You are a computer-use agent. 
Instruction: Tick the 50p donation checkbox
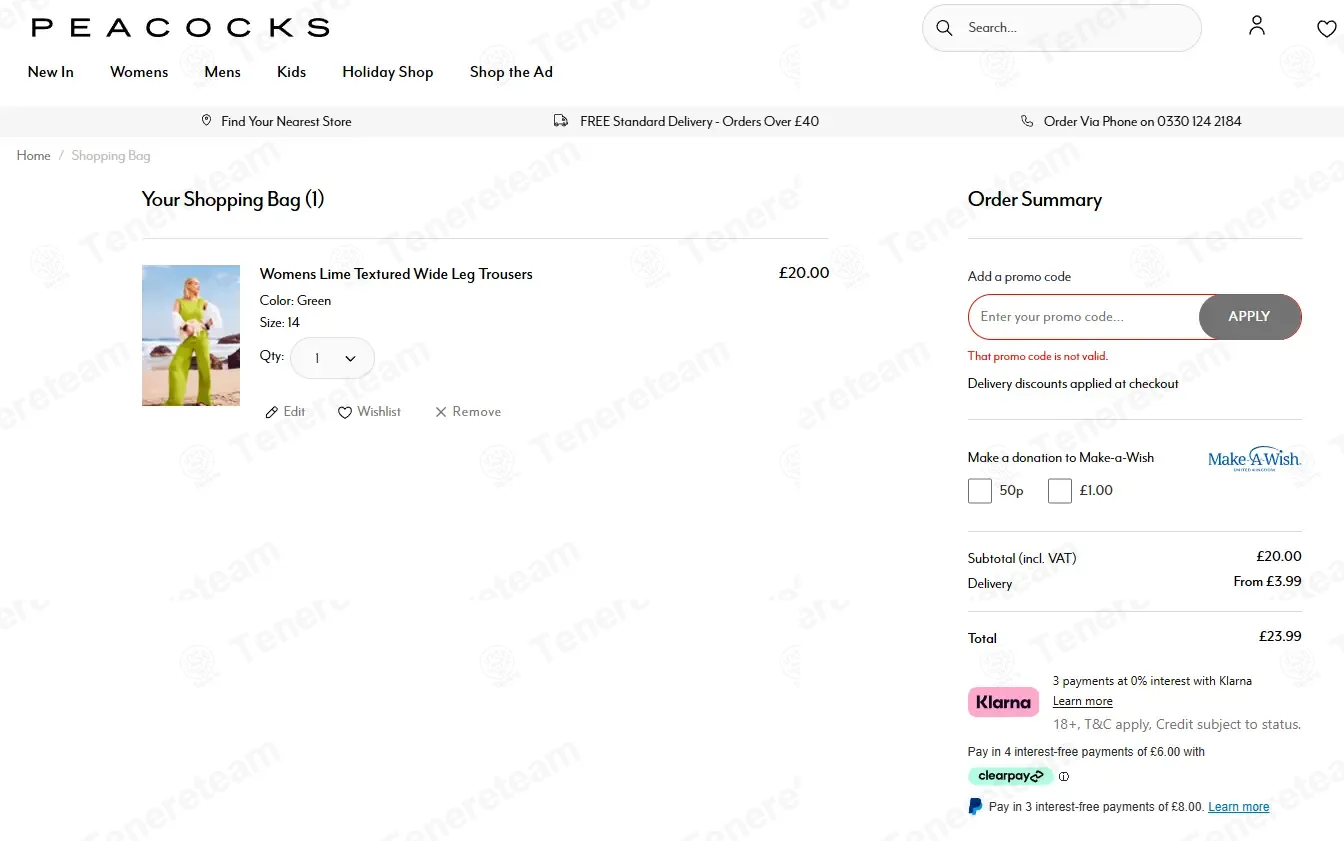pos(980,491)
